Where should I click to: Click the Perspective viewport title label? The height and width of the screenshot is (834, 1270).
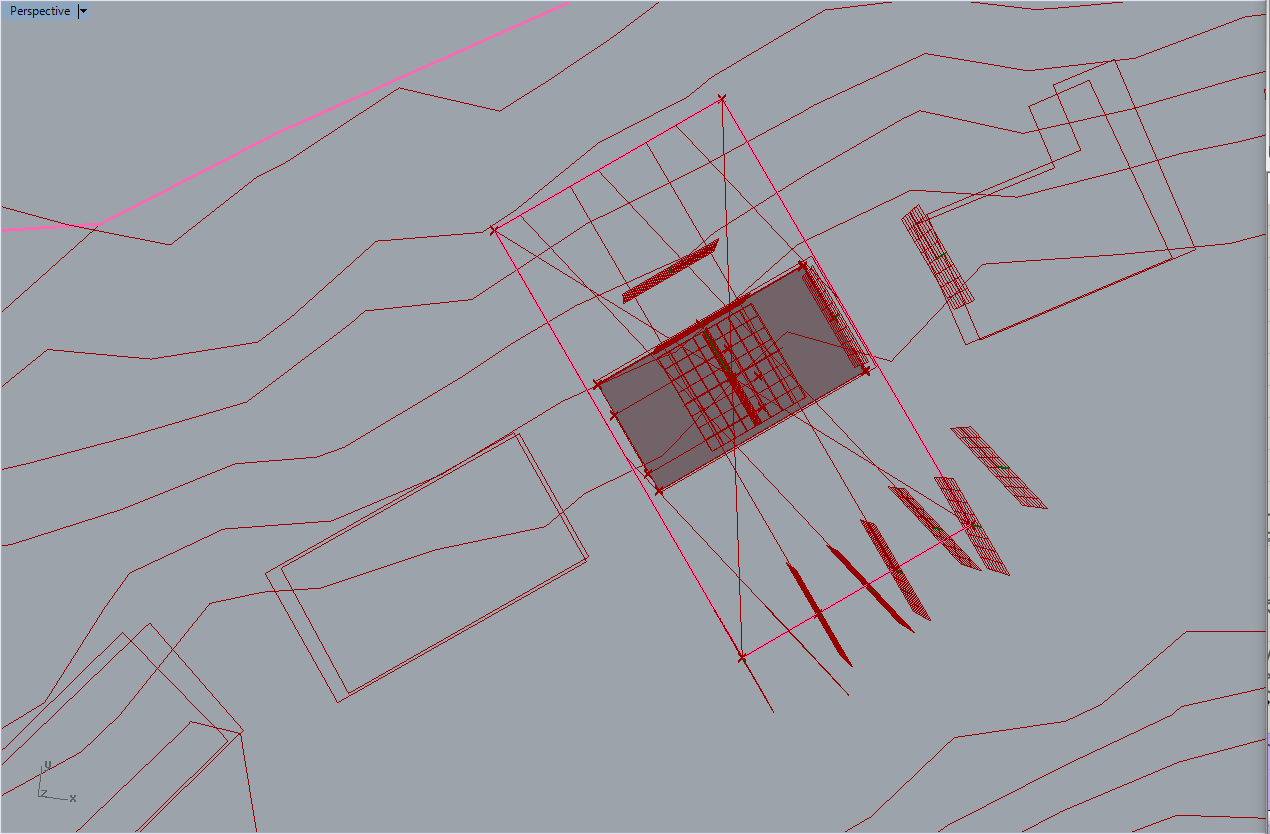click(40, 11)
